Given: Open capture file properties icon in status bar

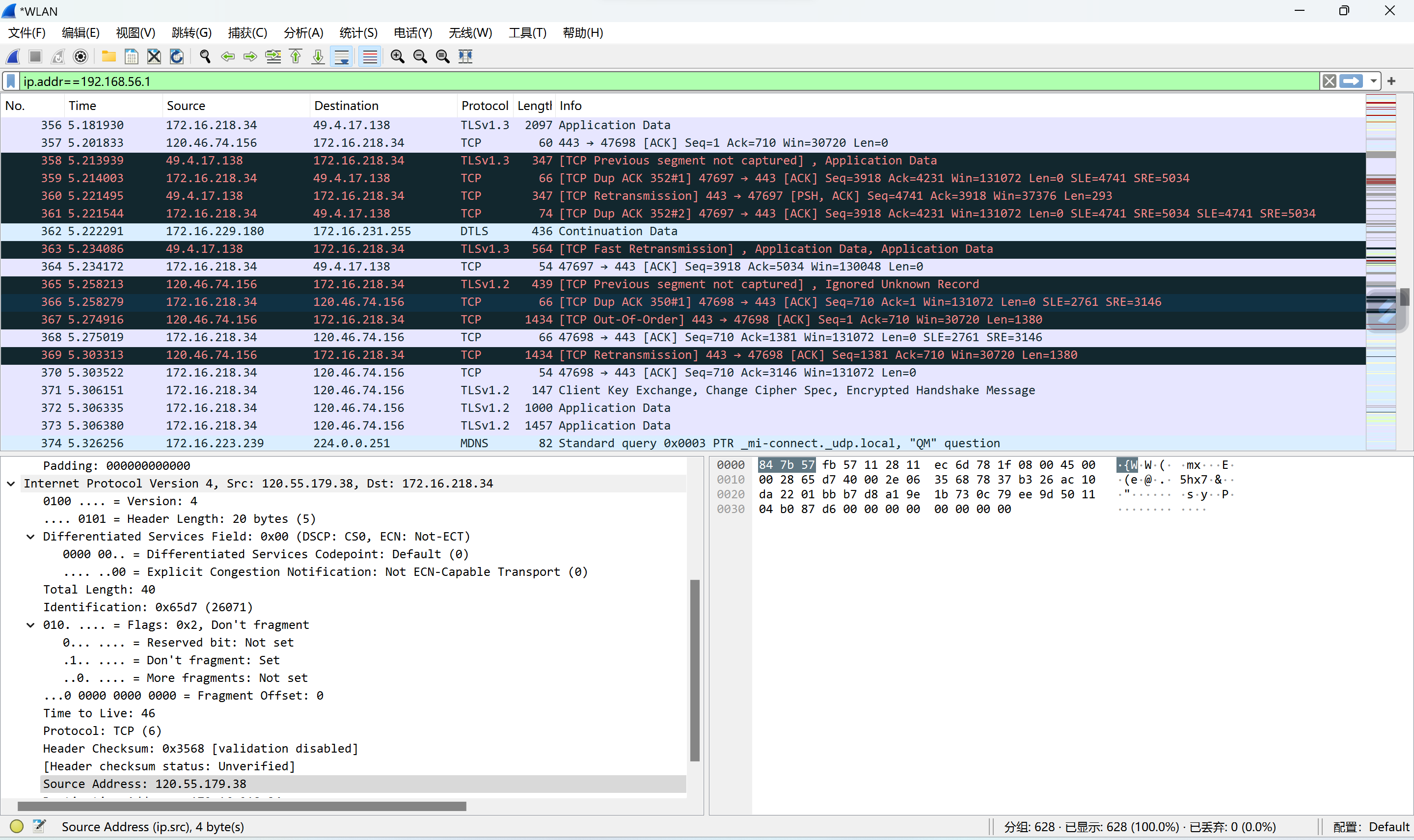Looking at the screenshot, I should click(x=39, y=826).
